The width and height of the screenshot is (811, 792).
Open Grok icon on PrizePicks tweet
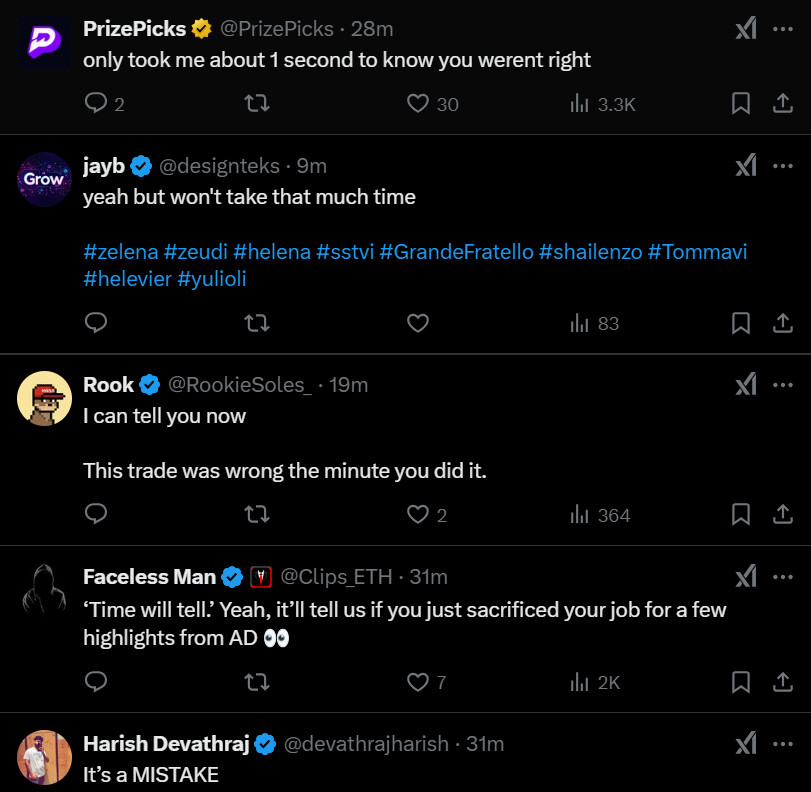745,28
